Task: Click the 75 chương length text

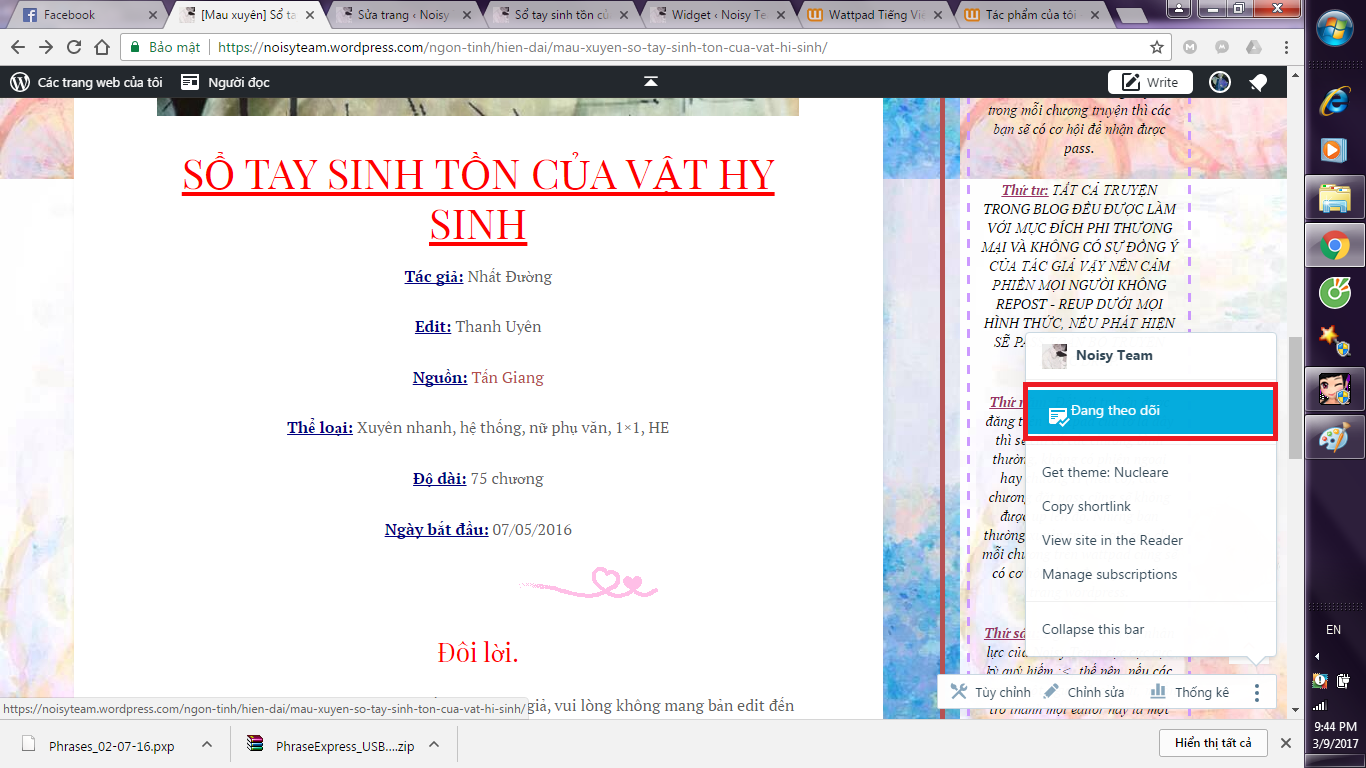Action: click(x=507, y=478)
